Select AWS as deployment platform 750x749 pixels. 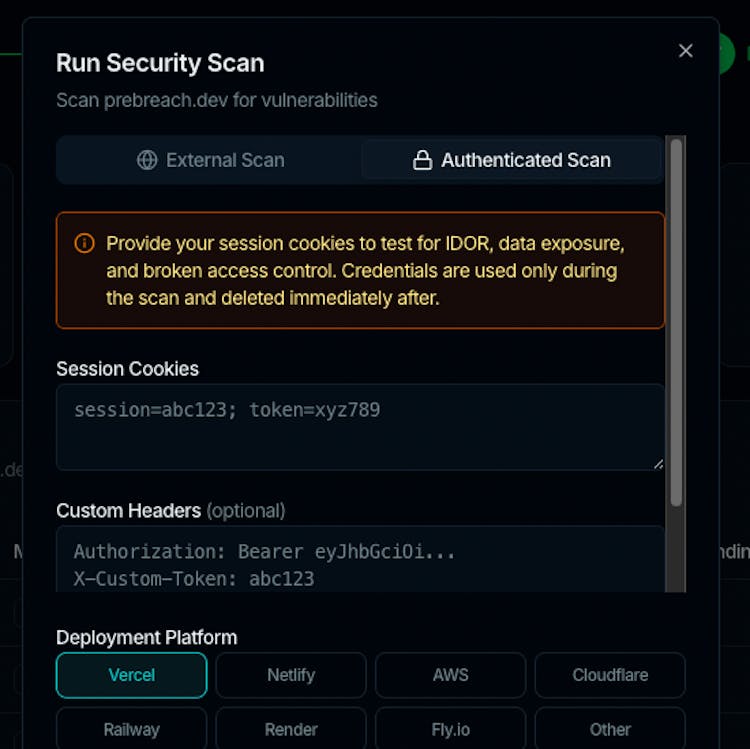pyautogui.click(x=450, y=675)
